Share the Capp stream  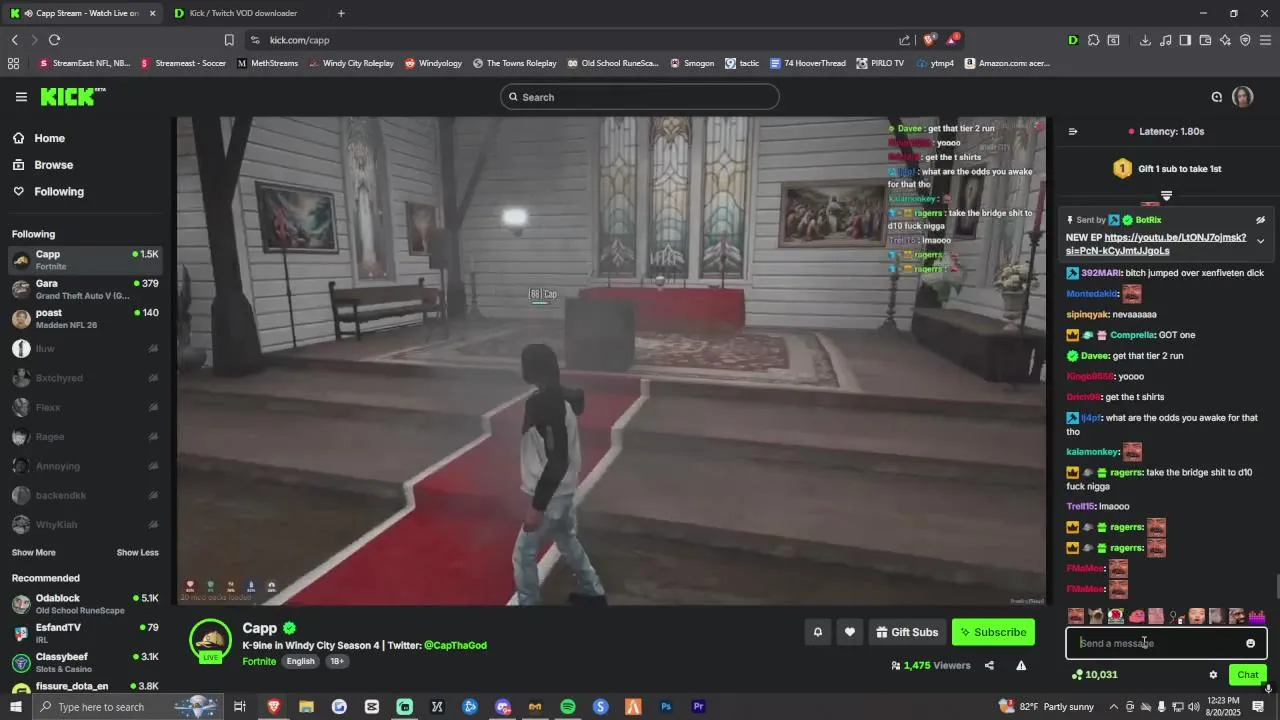point(989,665)
